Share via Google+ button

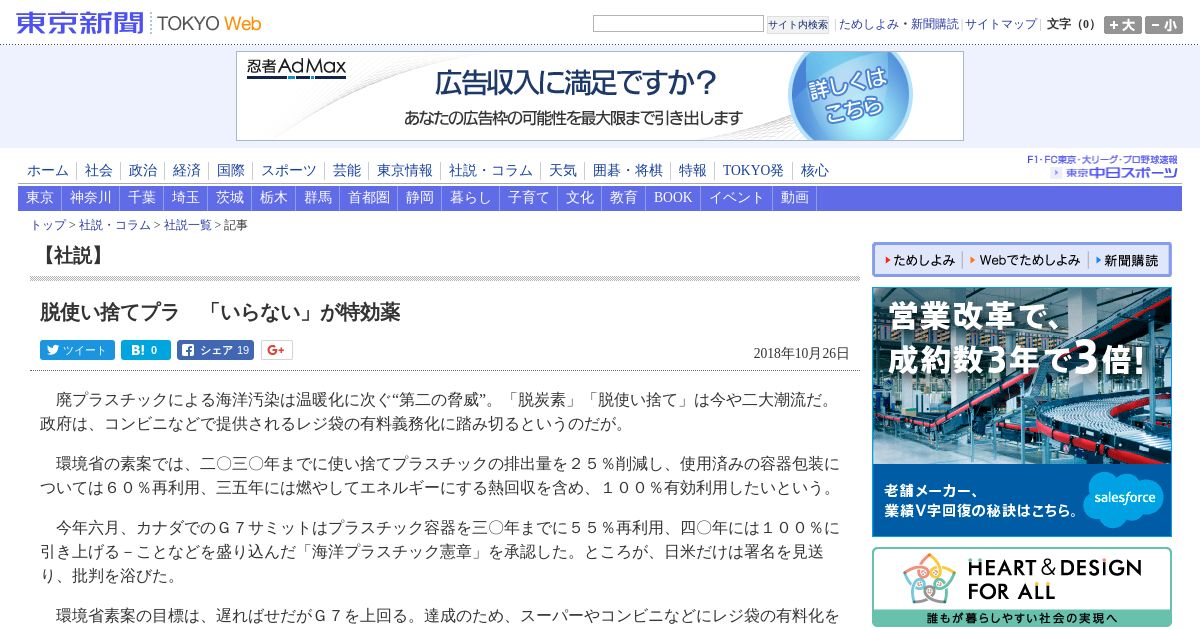[x=277, y=350]
